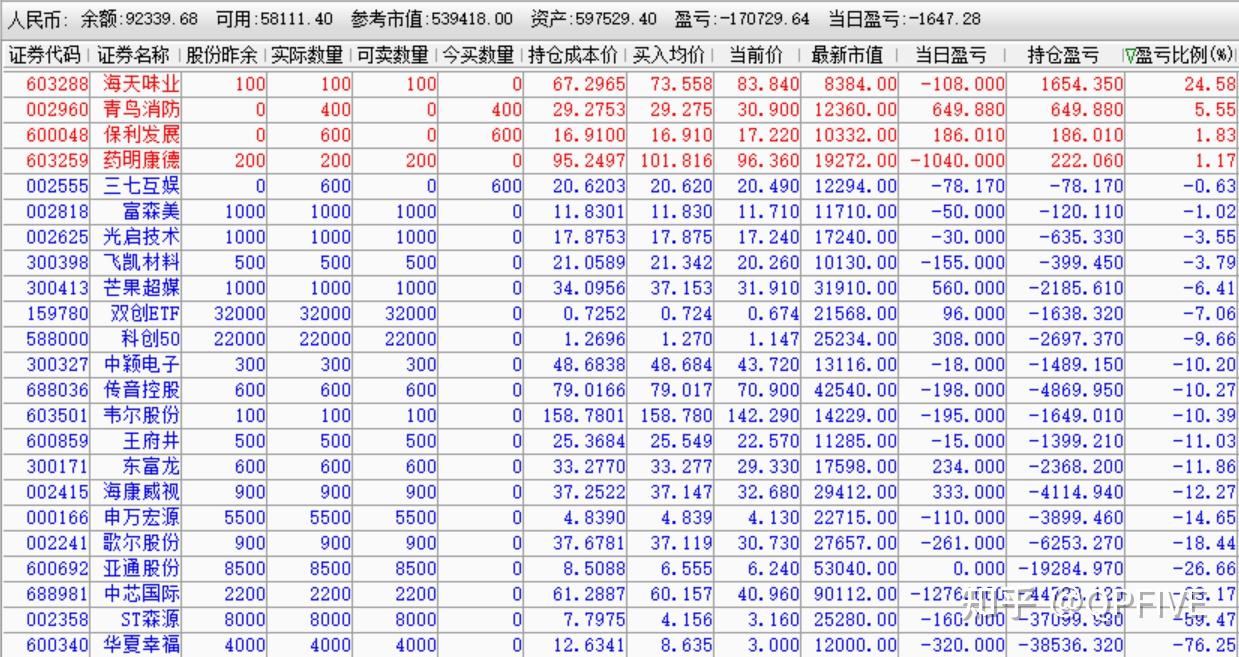This screenshot has height=657, width=1239.
Task: Click stock code 002960
Action: pyautogui.click(x=57, y=109)
